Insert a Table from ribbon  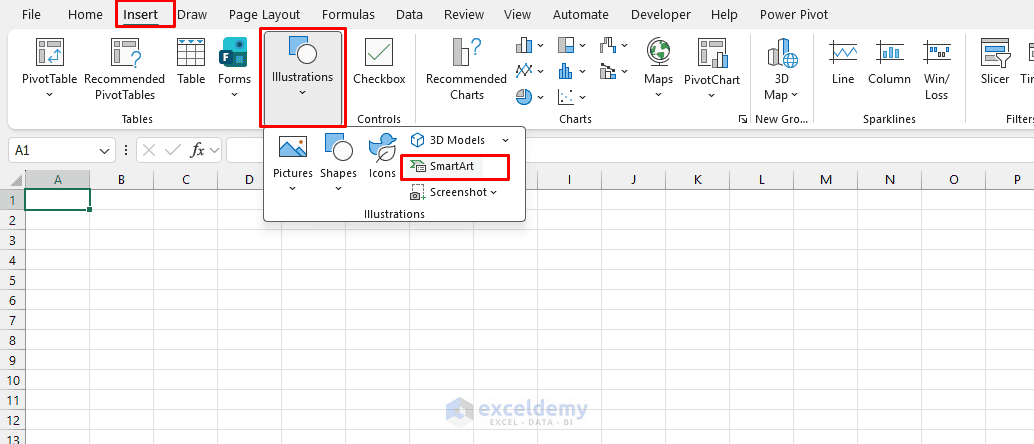191,61
